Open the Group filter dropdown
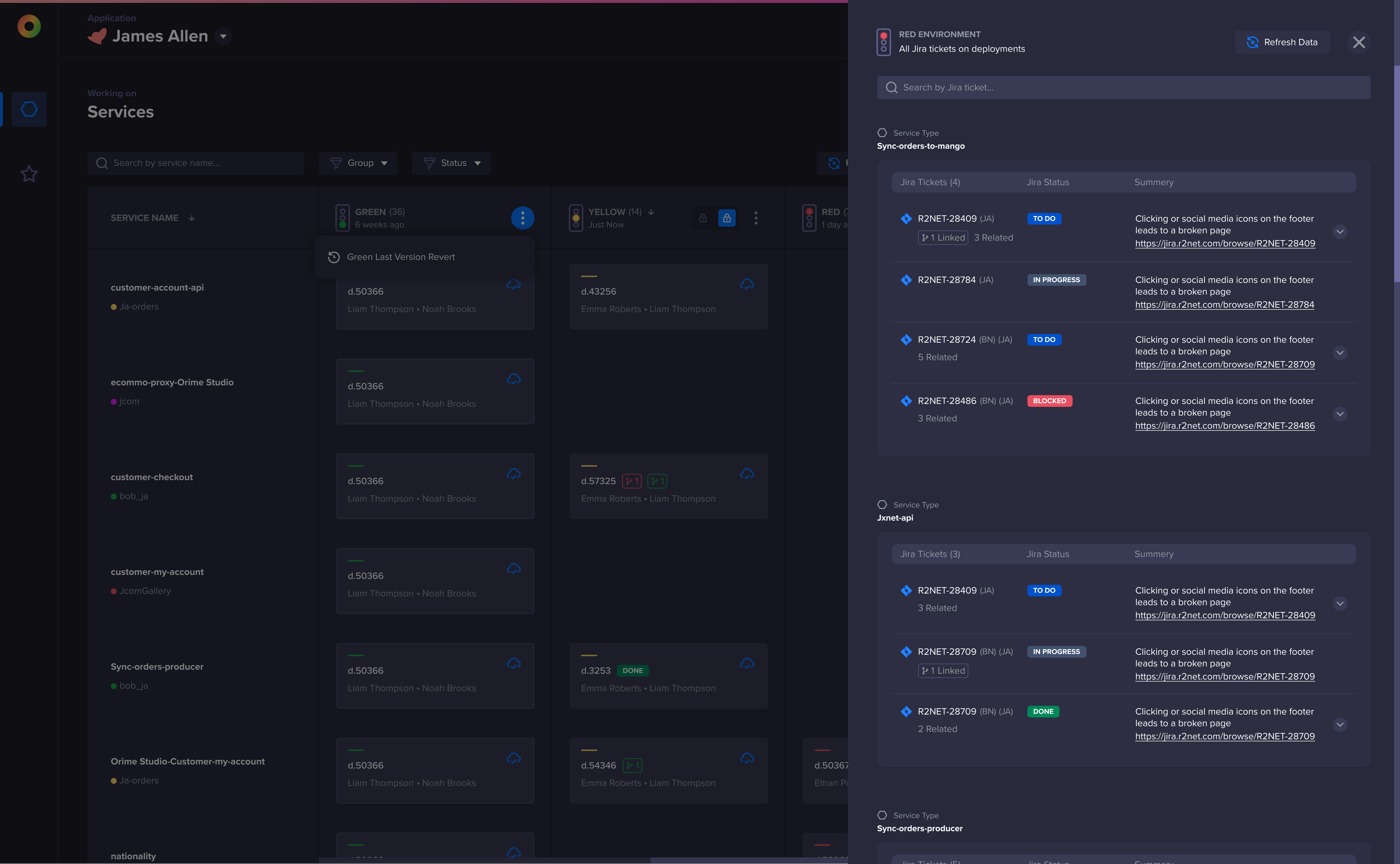Screen dimensions: 1400x864 pos(358,163)
